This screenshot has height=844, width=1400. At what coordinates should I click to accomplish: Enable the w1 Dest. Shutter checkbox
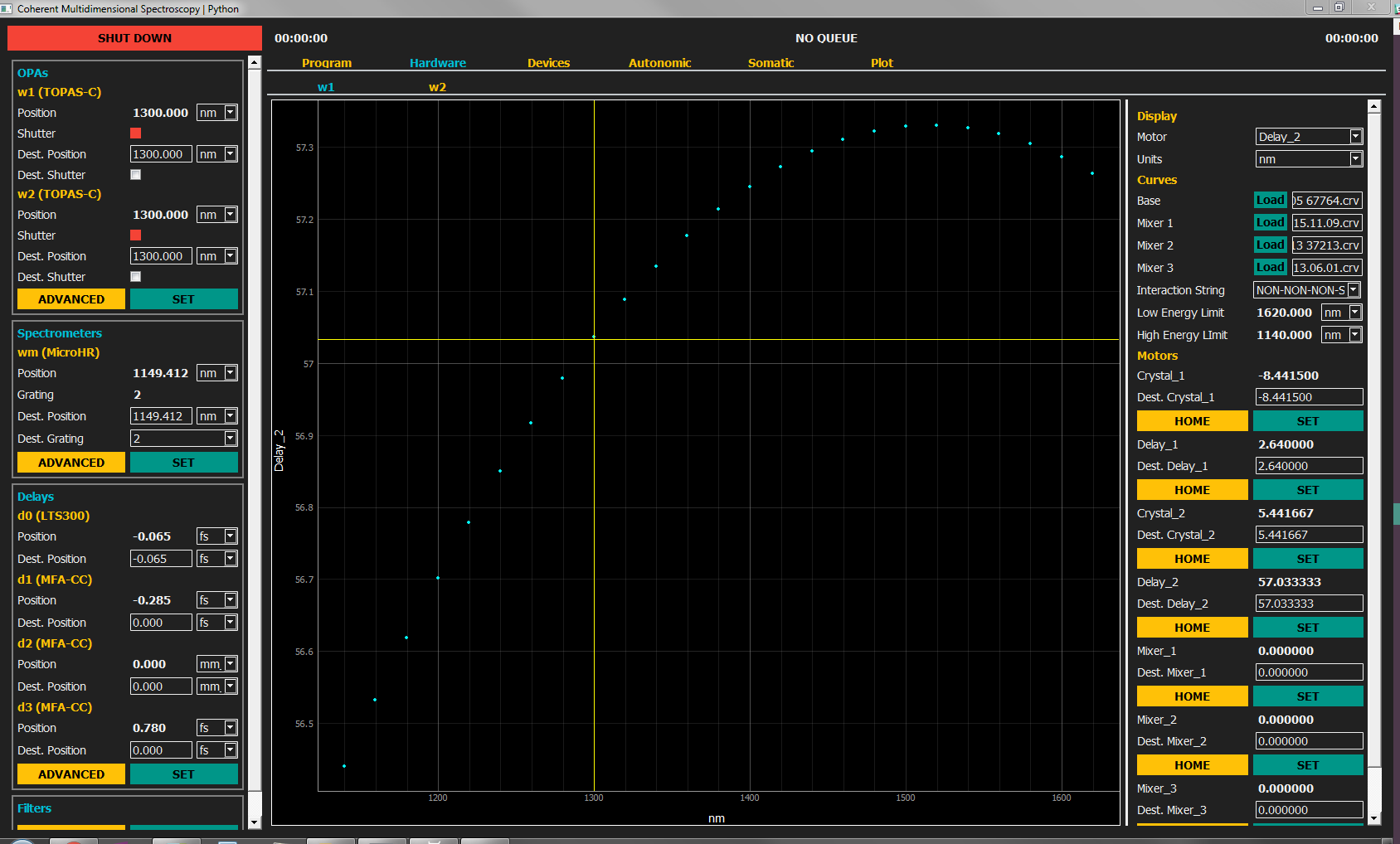136,175
